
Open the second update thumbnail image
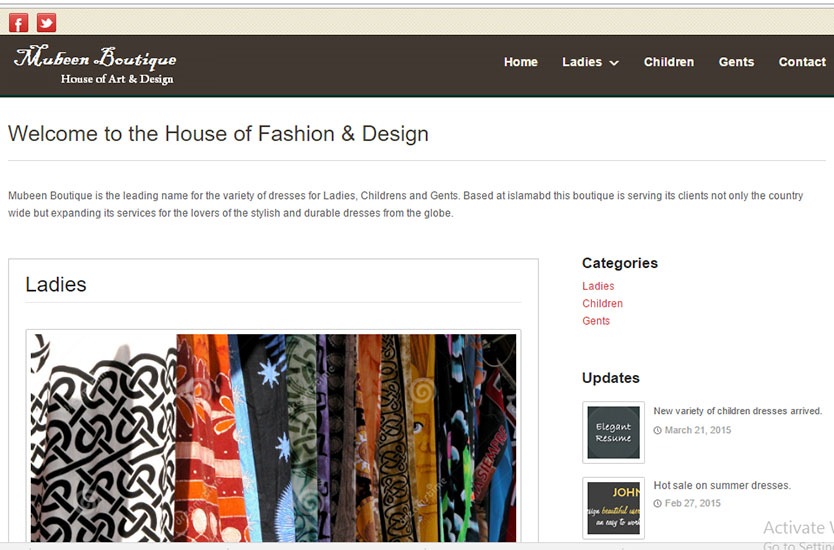613,507
